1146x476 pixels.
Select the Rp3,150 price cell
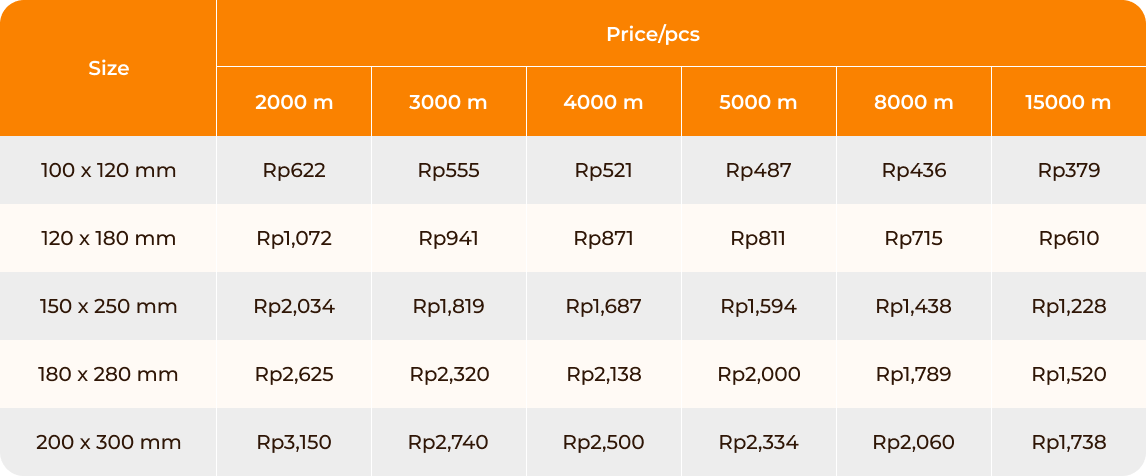pyautogui.click(x=294, y=442)
